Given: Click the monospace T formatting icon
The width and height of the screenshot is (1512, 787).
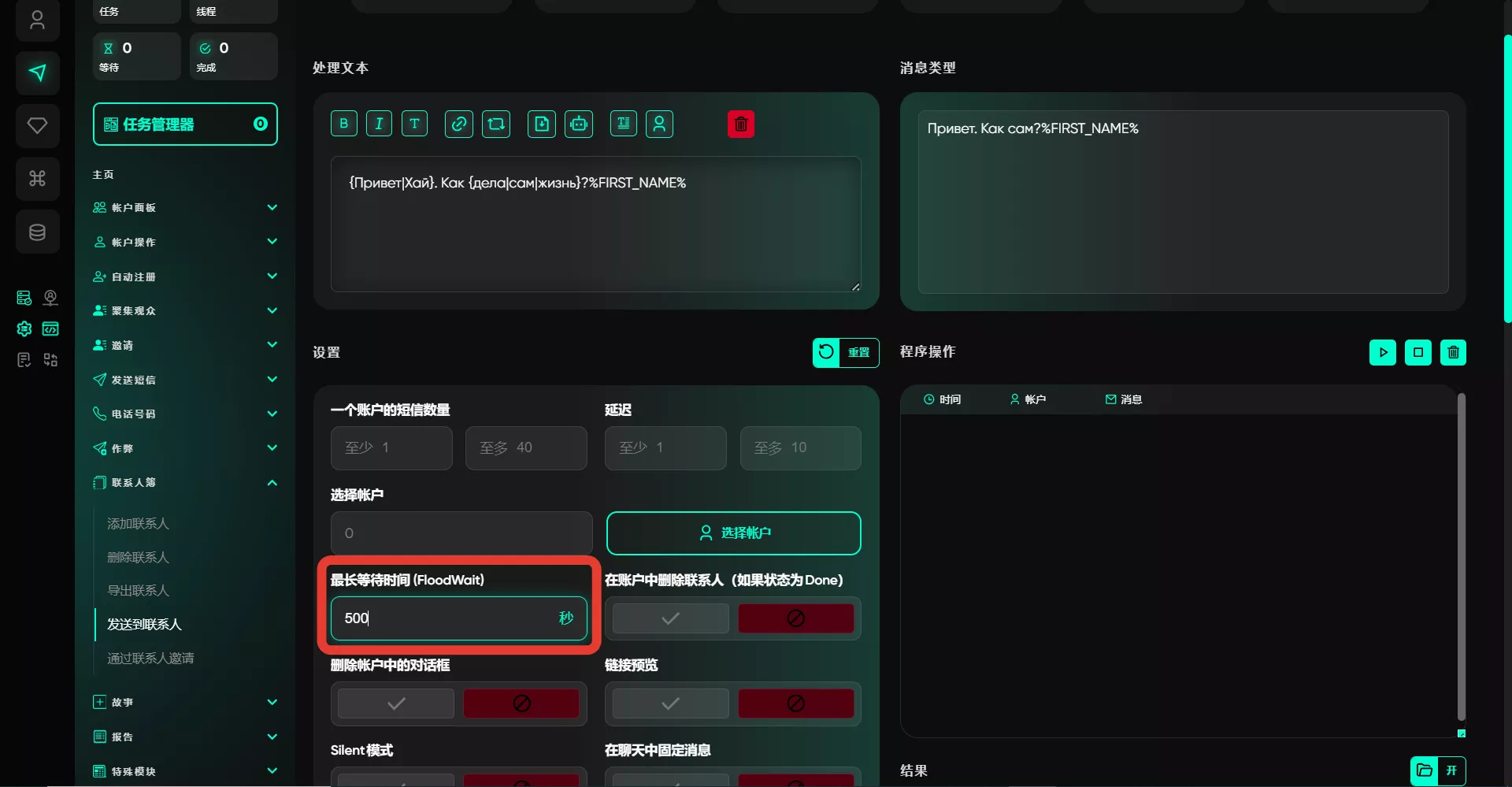Looking at the screenshot, I should click(414, 124).
